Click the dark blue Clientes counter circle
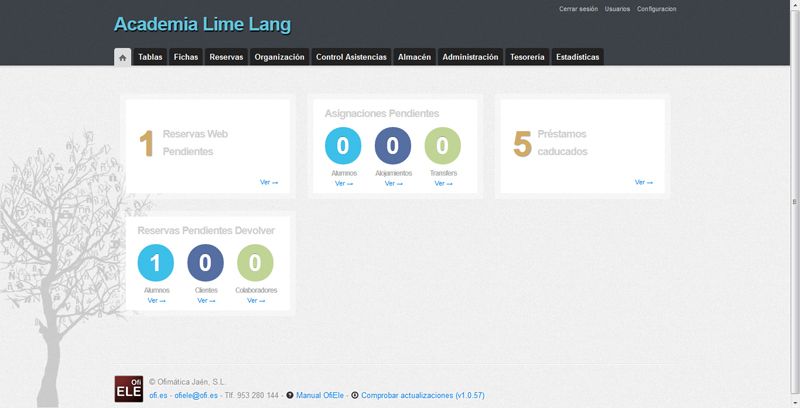The width and height of the screenshot is (800, 408). click(x=205, y=263)
